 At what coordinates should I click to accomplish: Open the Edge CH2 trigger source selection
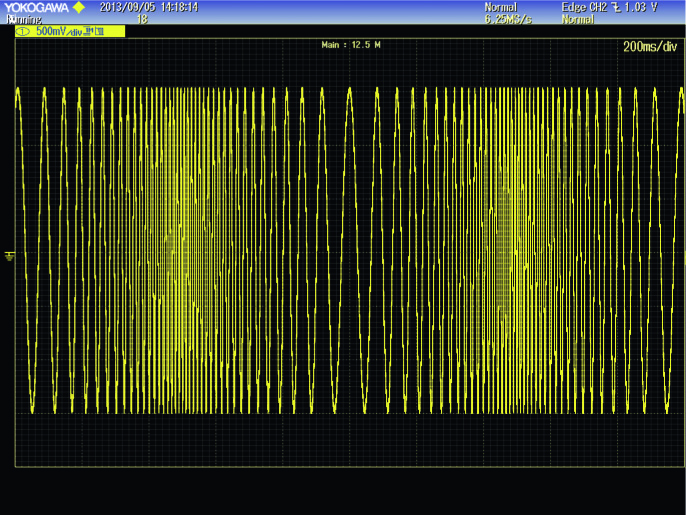585,7
